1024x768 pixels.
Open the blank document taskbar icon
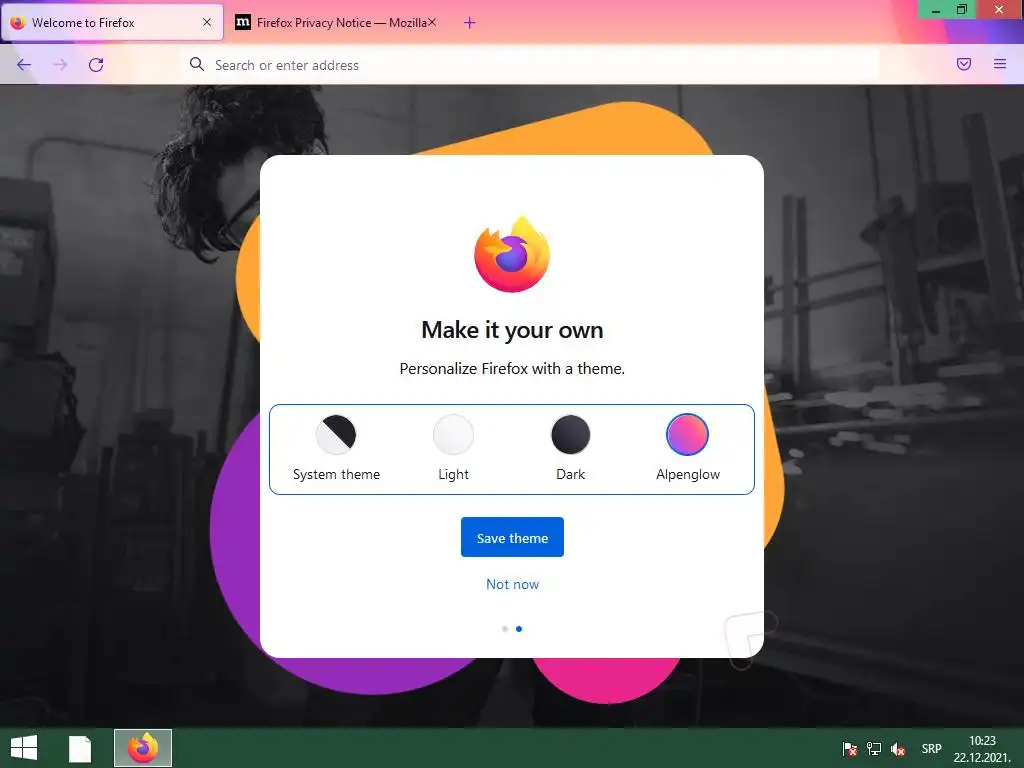coord(80,748)
